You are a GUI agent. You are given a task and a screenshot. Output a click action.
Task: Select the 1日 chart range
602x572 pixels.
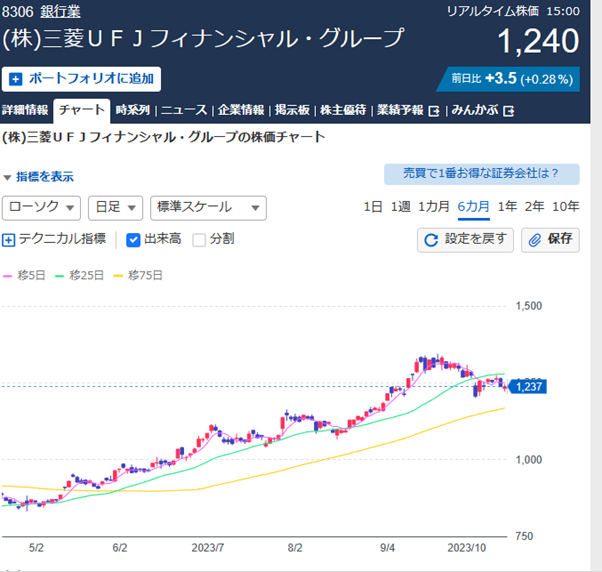point(373,207)
